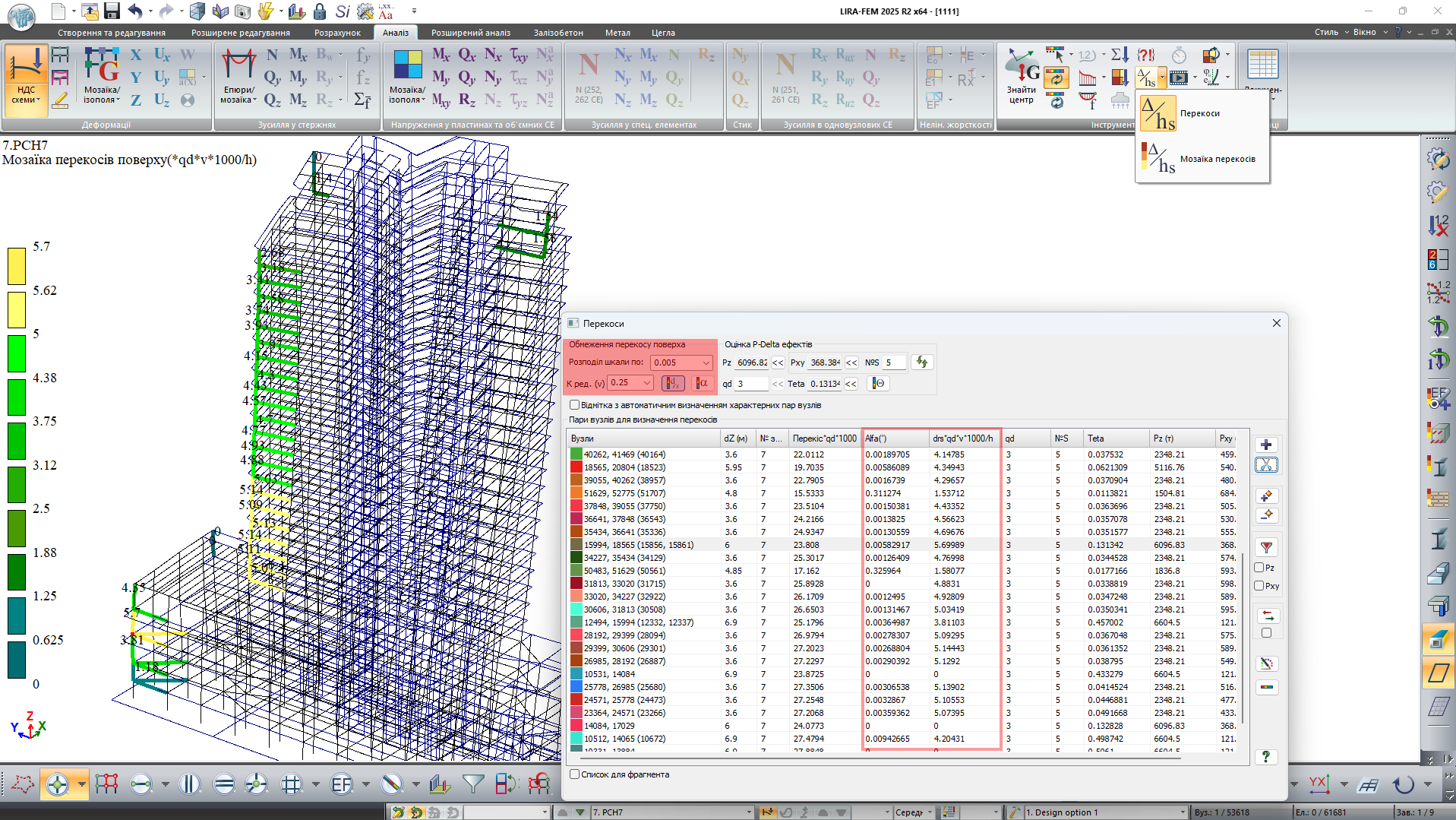1456x820 pixels.
Task: Switch to the Залізобетон ribbon tab
Action: coord(557,33)
